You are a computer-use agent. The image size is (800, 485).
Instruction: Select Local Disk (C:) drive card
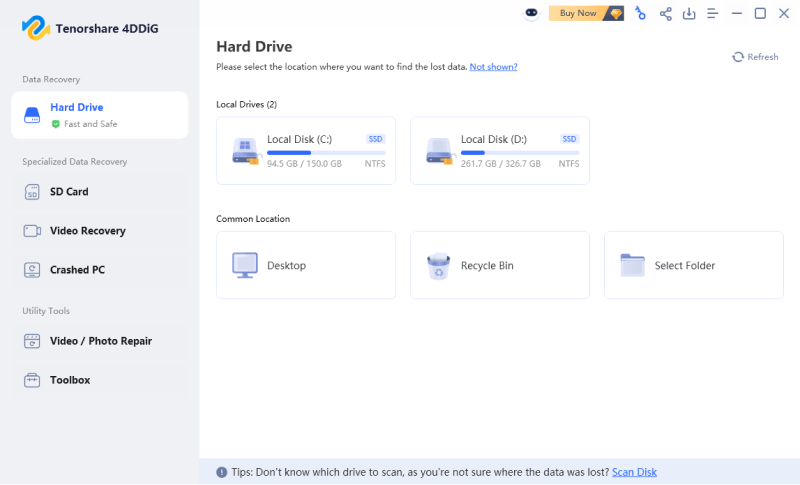click(x=306, y=150)
